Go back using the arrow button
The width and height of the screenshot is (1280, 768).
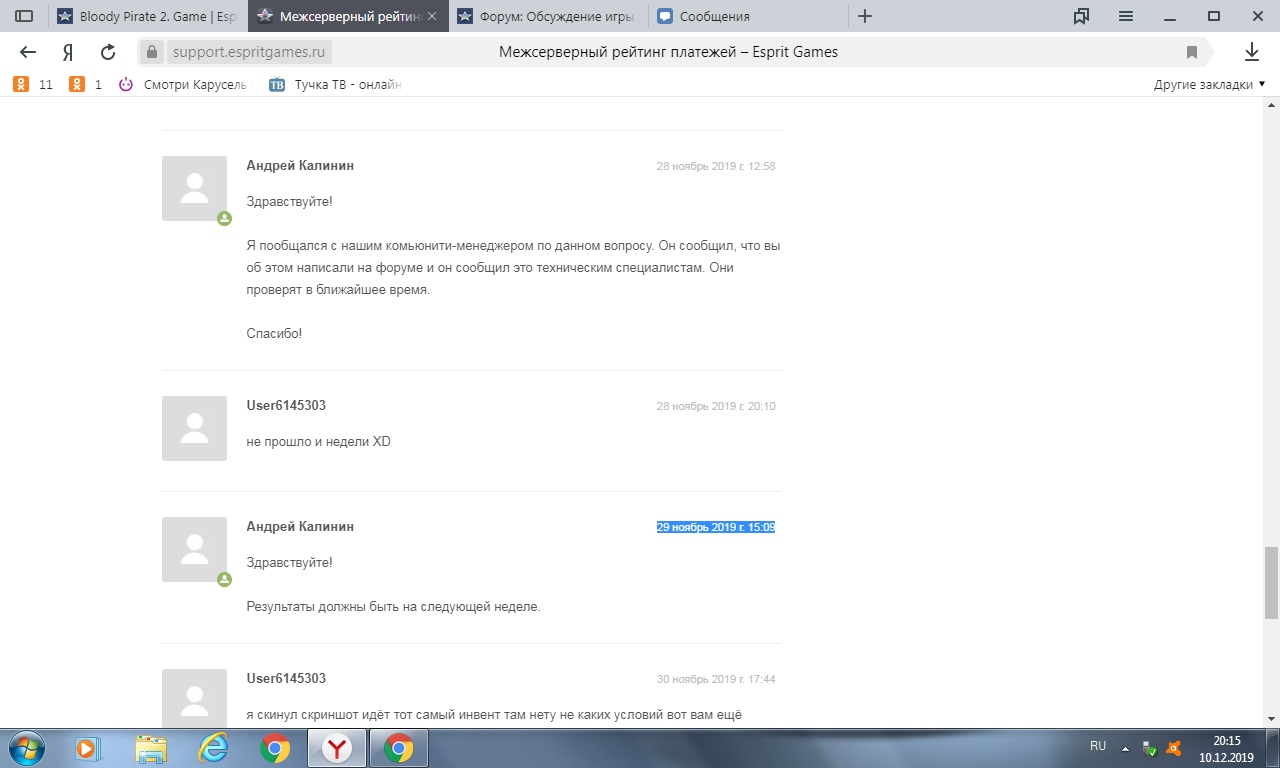click(x=28, y=52)
